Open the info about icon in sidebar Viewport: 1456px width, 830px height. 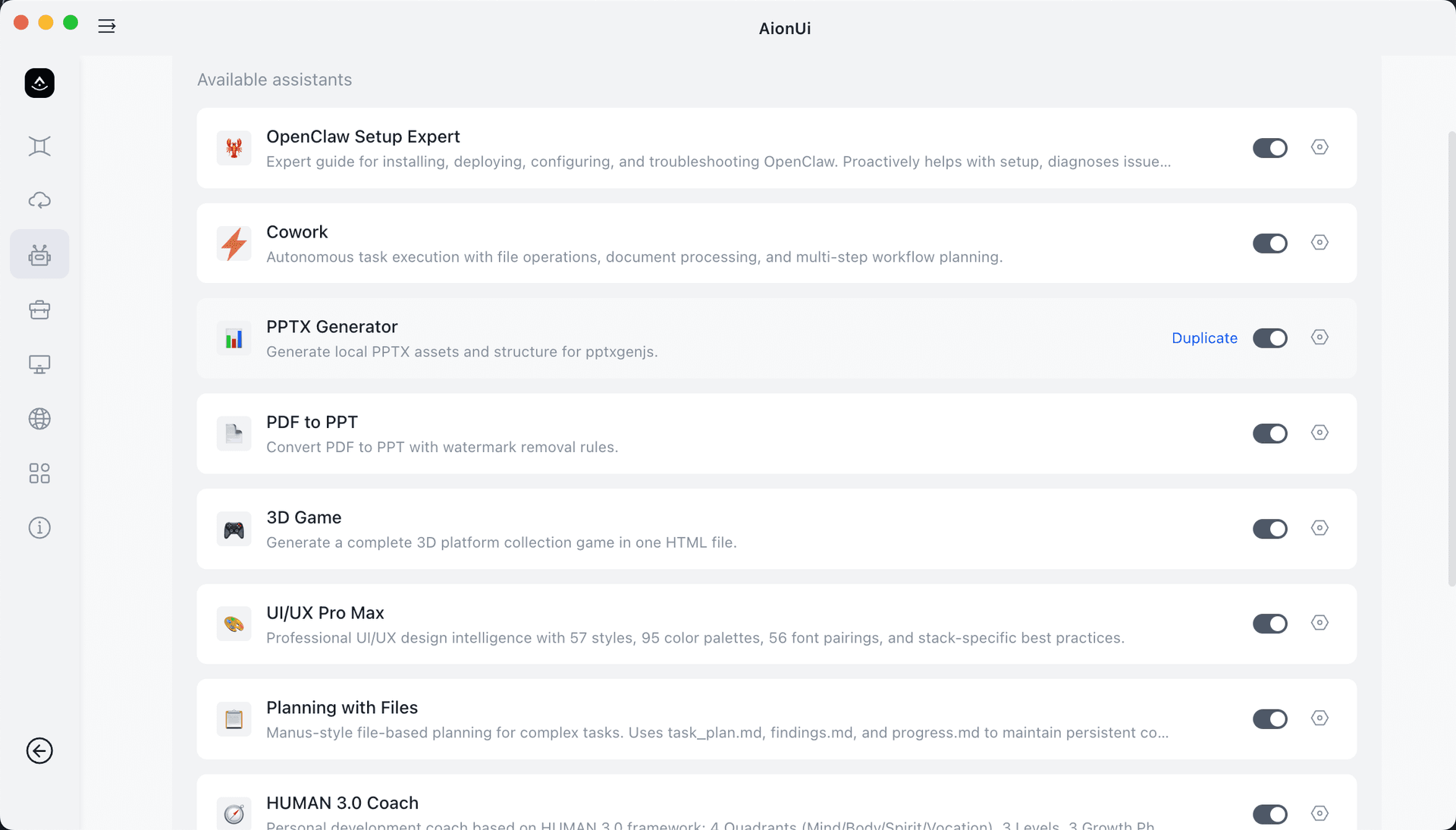click(39, 528)
